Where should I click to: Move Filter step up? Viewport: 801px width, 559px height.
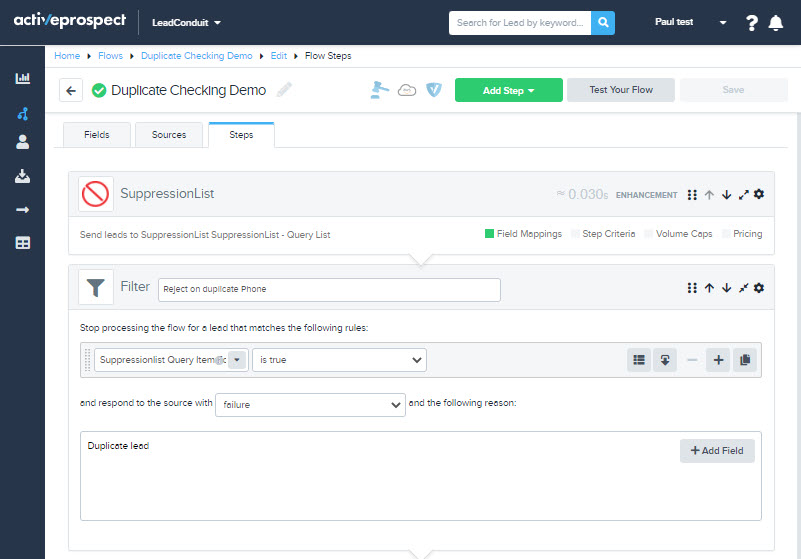click(709, 288)
